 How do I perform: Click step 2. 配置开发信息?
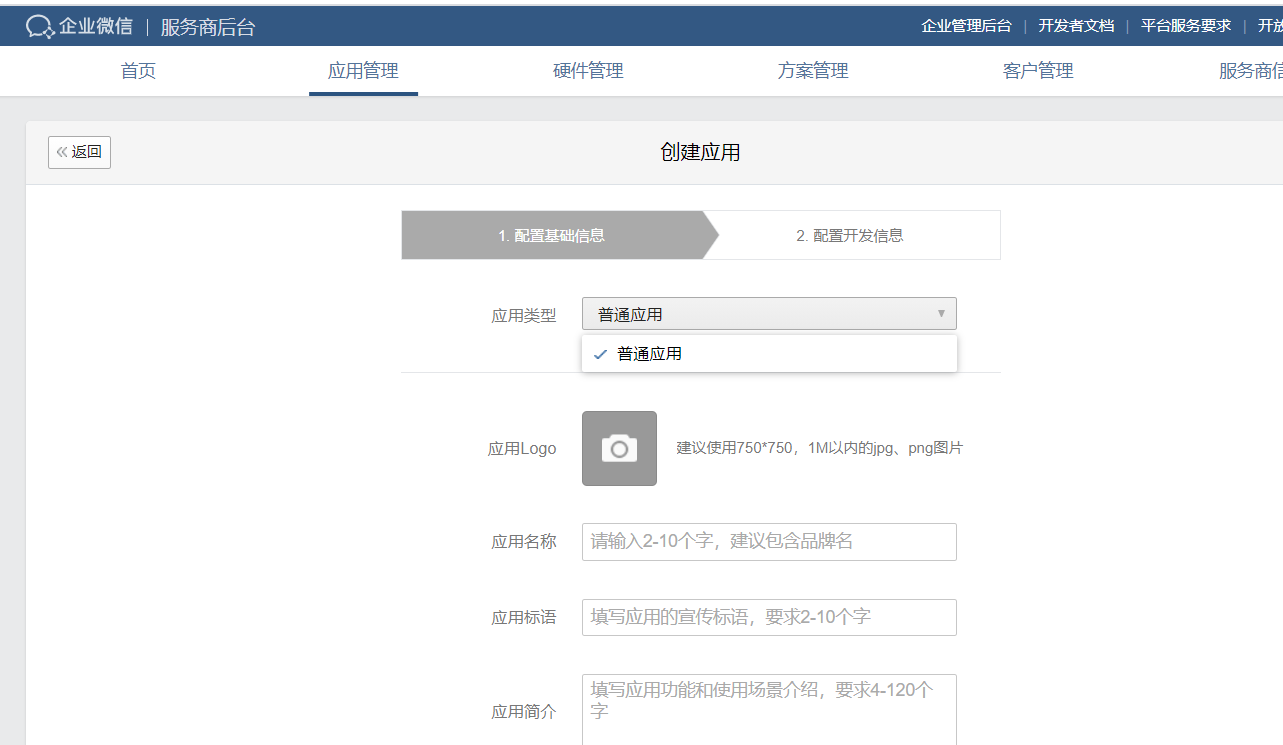[x=850, y=236]
